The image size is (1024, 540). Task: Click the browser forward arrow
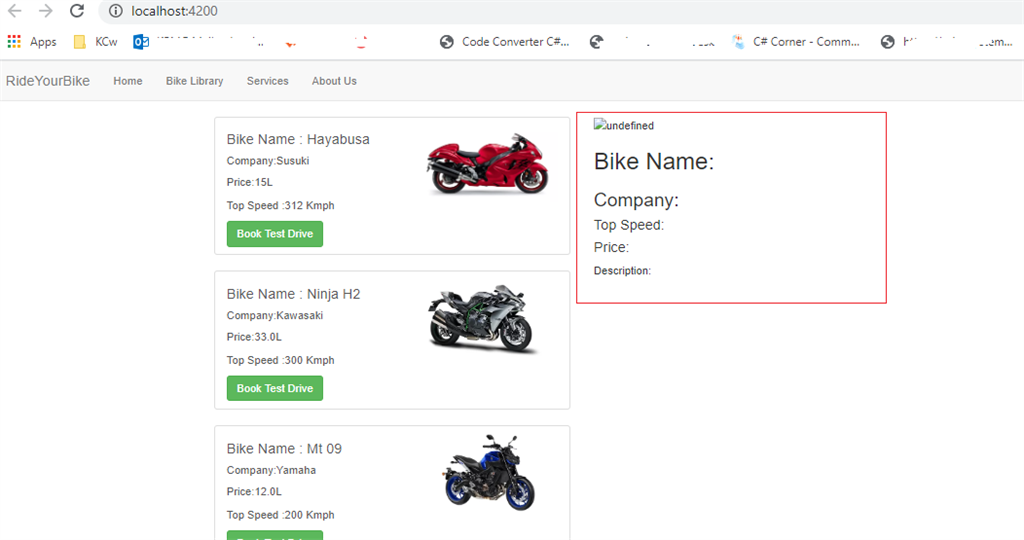pyautogui.click(x=46, y=11)
